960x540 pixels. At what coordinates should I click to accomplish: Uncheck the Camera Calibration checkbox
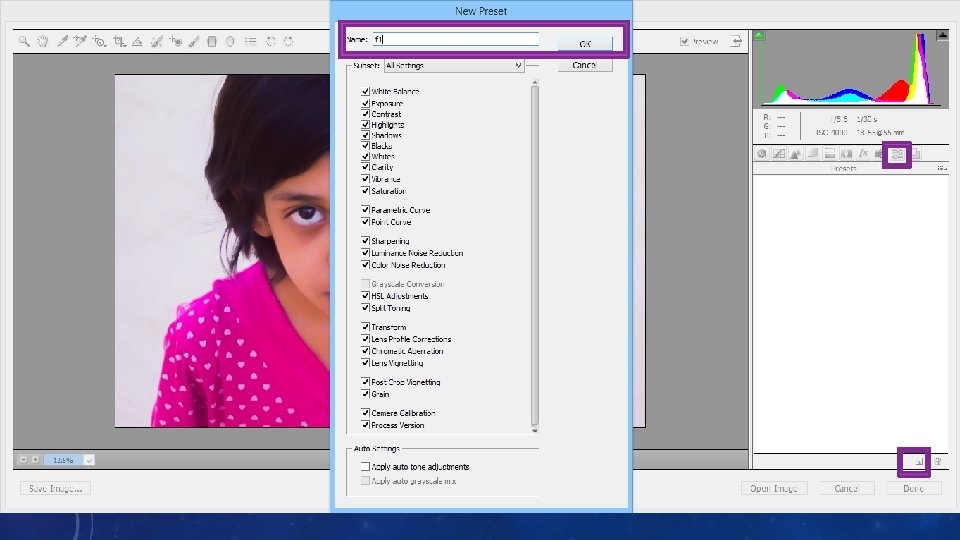tap(366, 413)
